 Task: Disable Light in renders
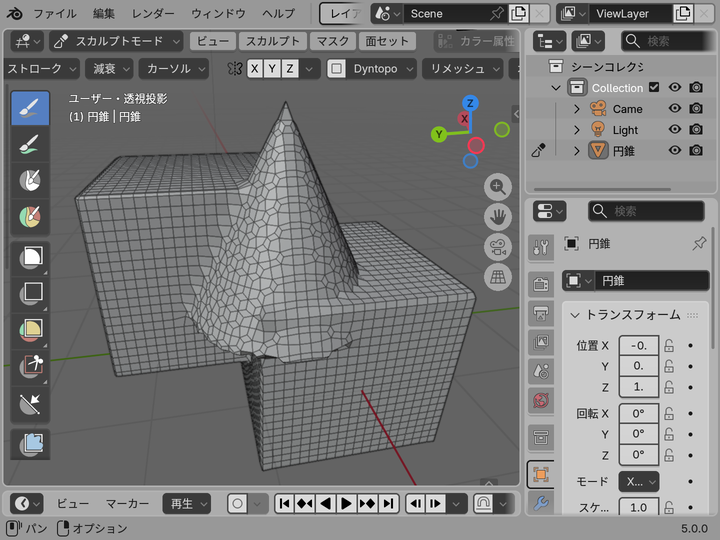point(696,129)
